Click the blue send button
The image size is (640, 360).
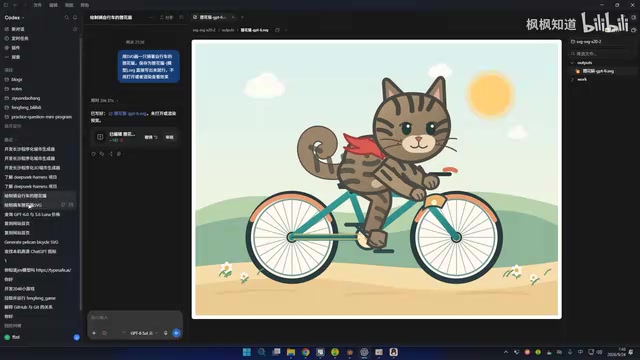pos(176,333)
